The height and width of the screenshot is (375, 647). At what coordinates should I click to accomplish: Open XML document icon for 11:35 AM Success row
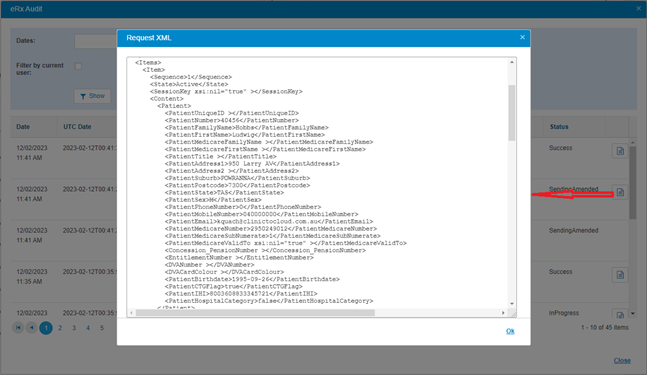click(620, 275)
